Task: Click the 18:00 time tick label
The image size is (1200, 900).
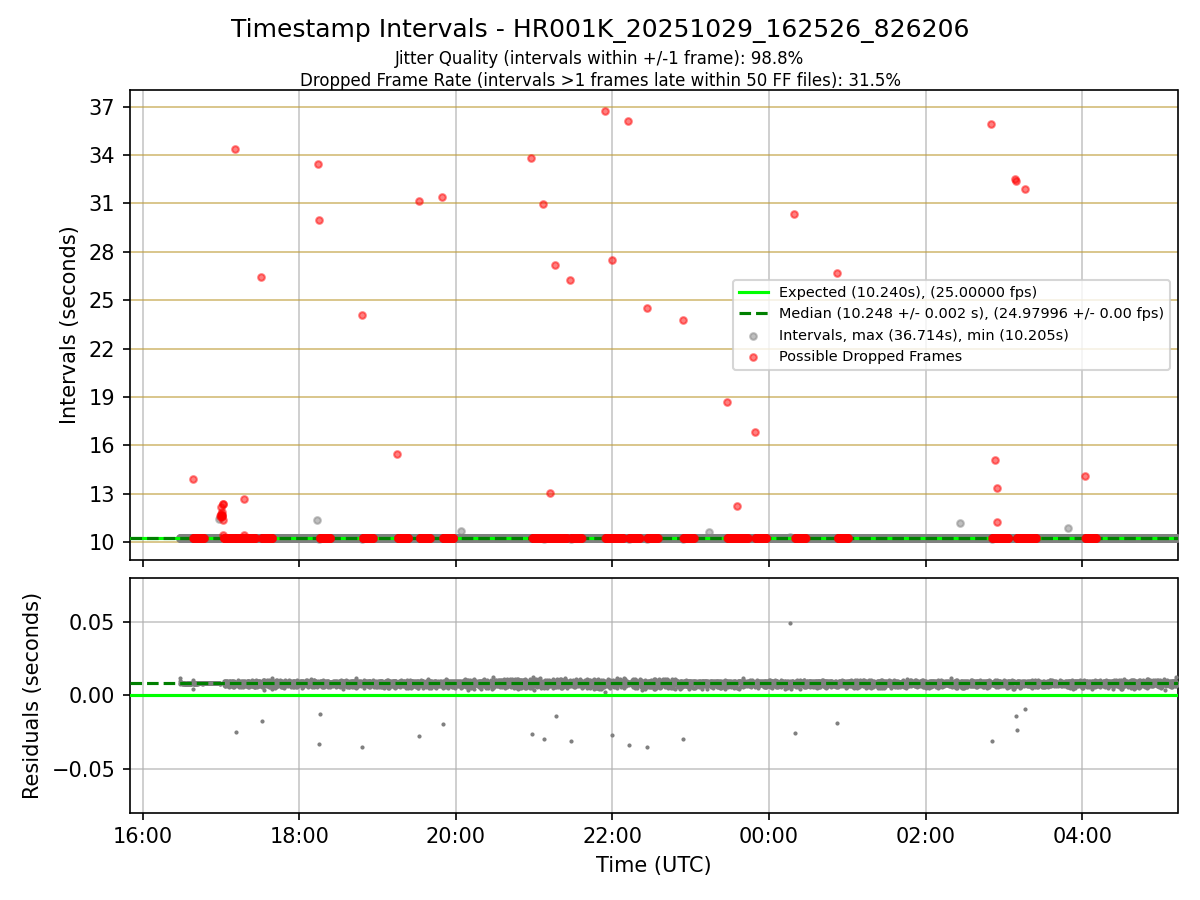Action: point(299,835)
